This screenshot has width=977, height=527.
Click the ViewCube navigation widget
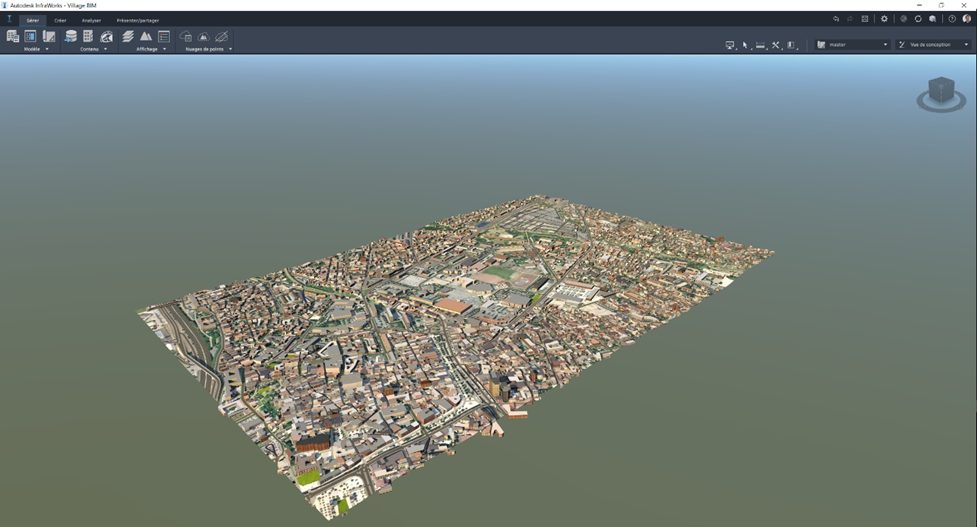point(941,92)
